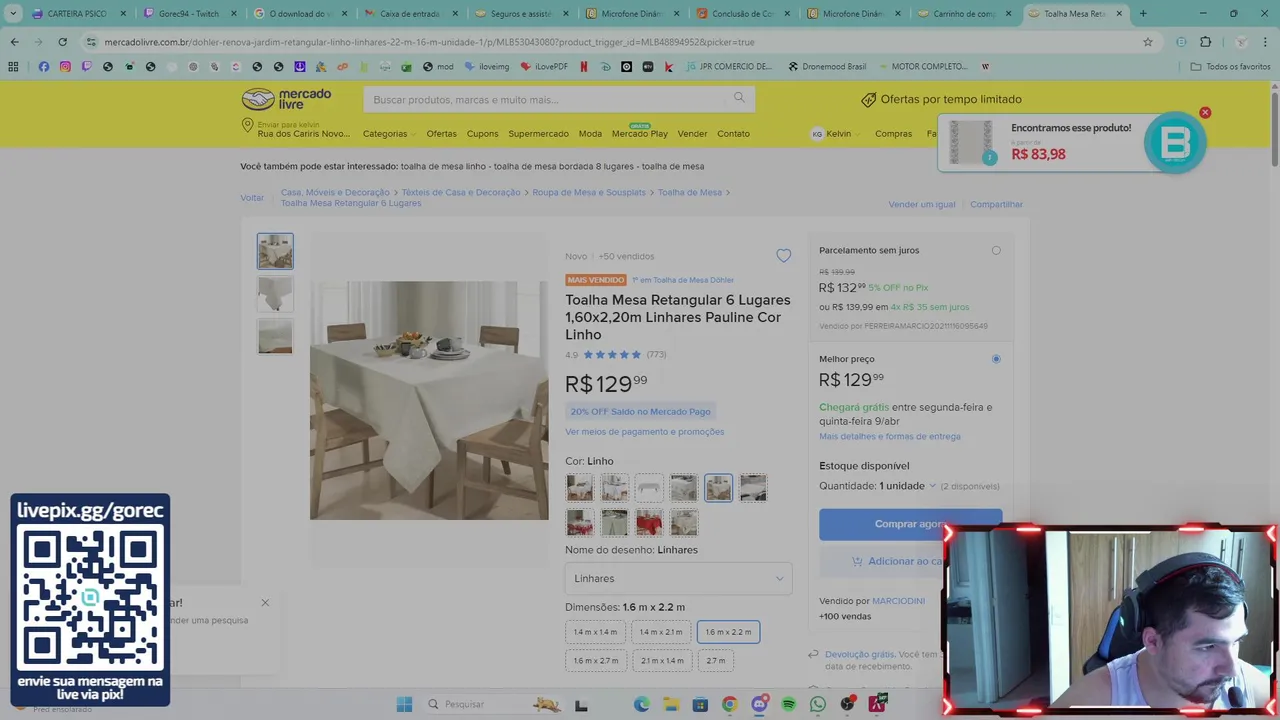The image size is (1280, 720).
Task: Open the browser extensions puzzle icon
Action: click(x=1205, y=42)
